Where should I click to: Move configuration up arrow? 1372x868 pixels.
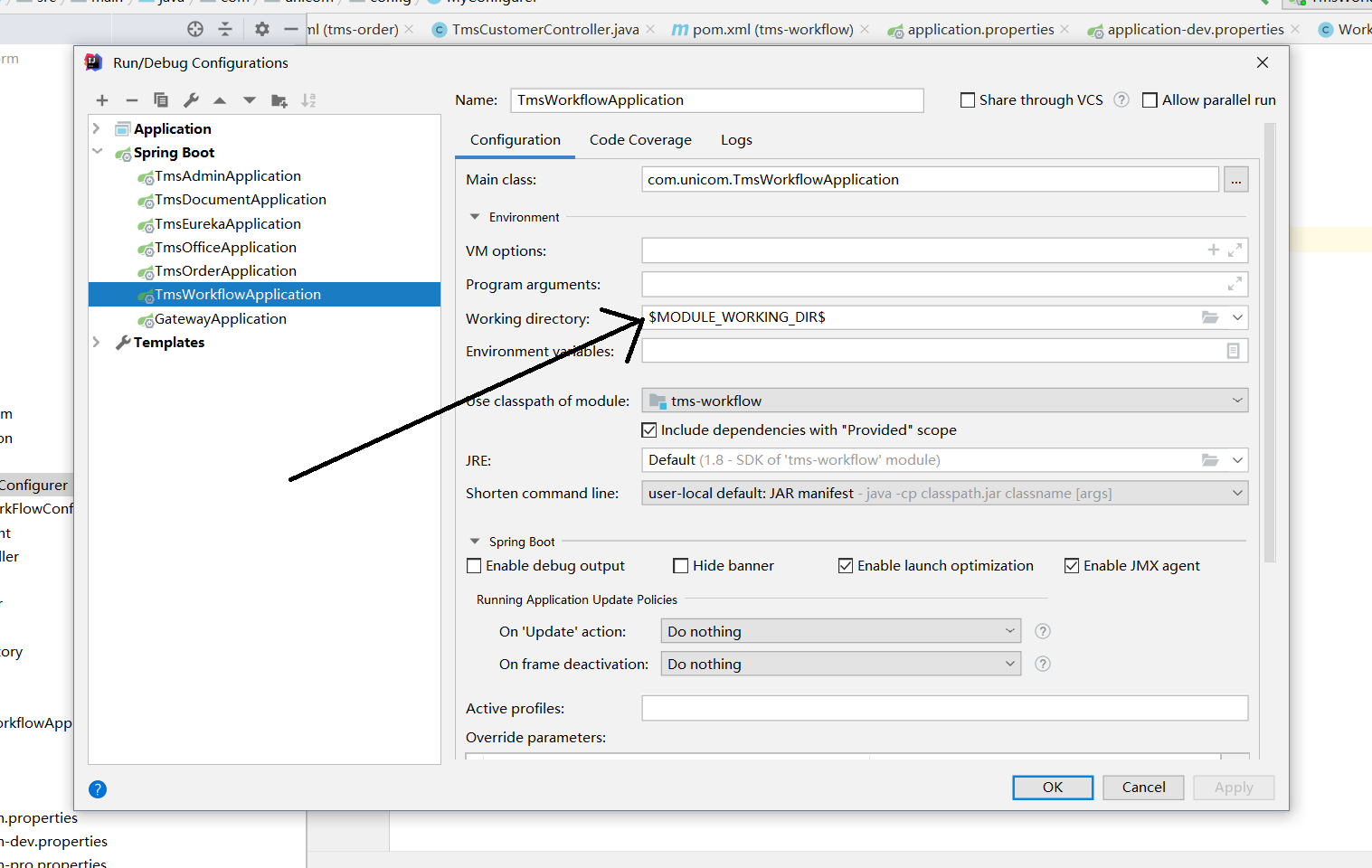click(x=220, y=100)
